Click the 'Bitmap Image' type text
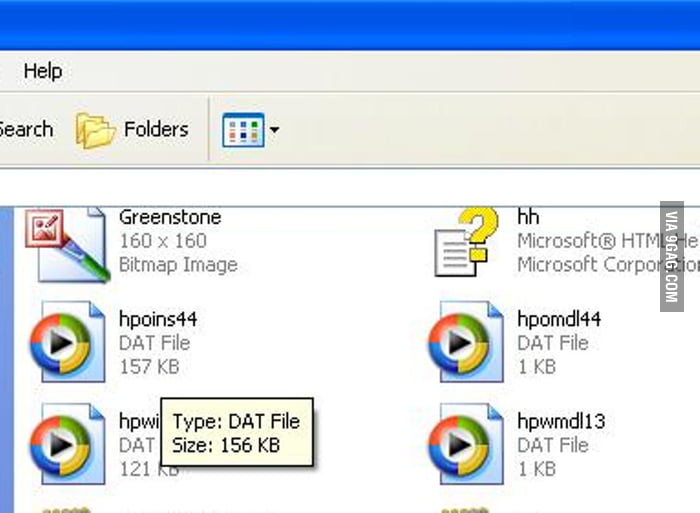The image size is (700, 513). (x=178, y=265)
